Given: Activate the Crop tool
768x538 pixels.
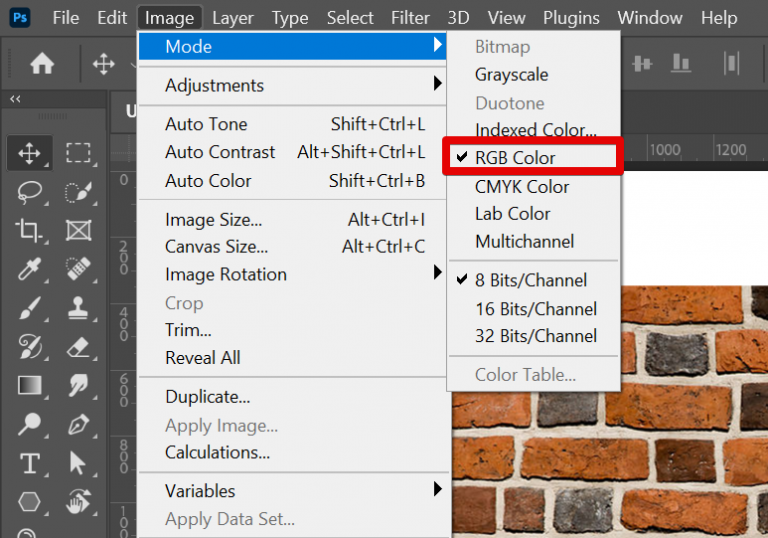Looking at the screenshot, I should [x=29, y=231].
